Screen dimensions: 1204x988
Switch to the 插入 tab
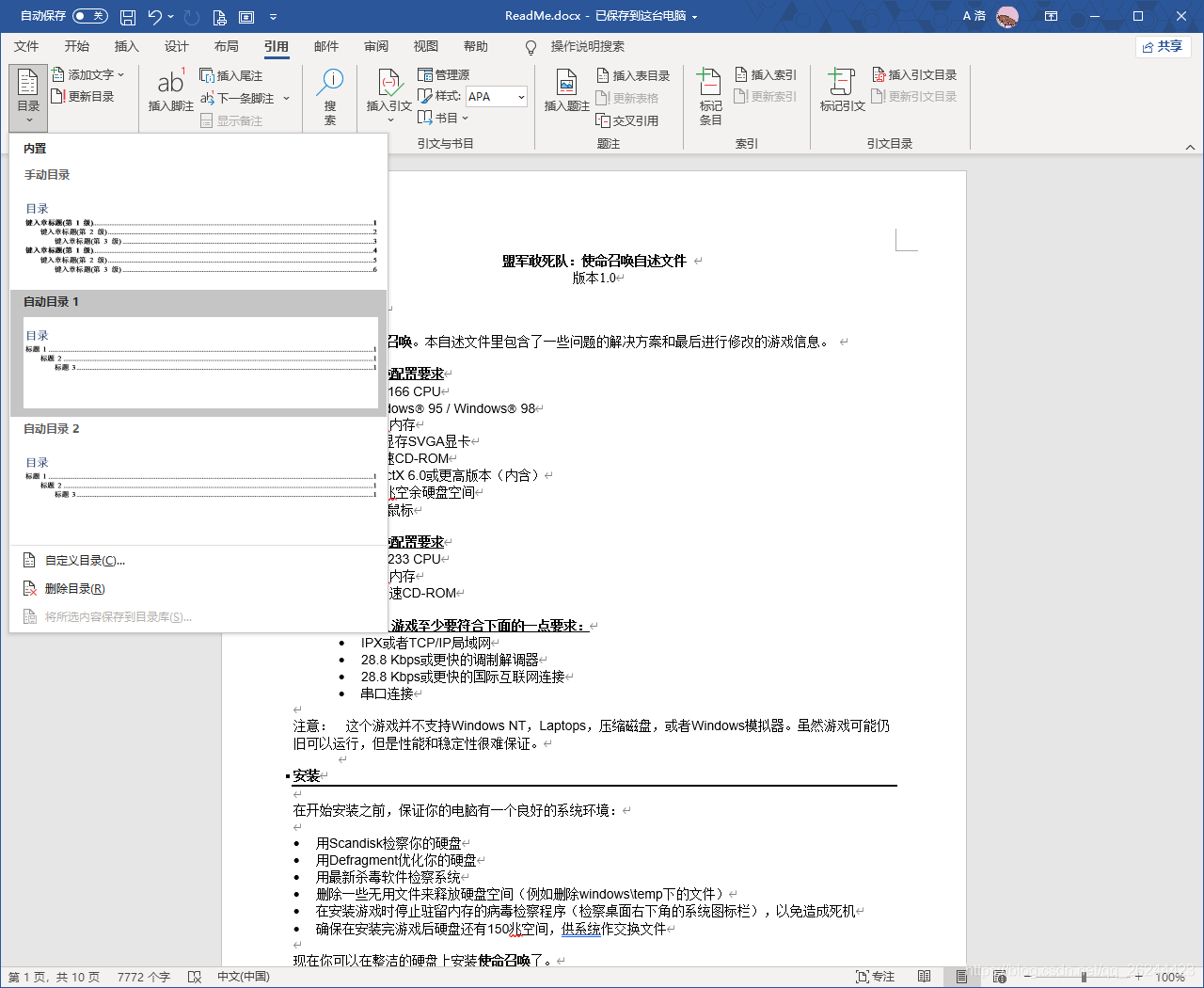126,46
